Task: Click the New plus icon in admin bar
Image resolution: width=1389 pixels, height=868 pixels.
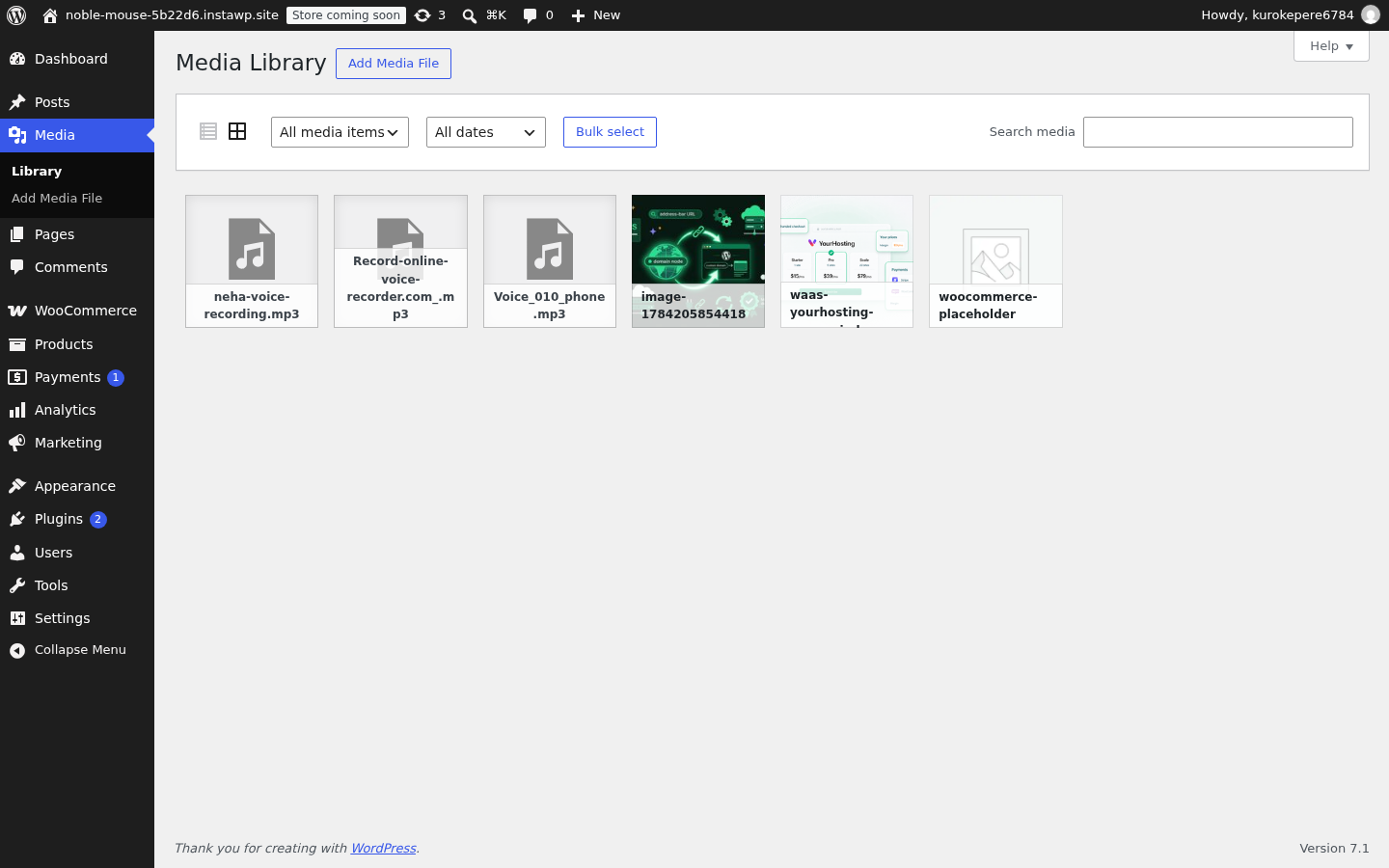Action: (578, 15)
